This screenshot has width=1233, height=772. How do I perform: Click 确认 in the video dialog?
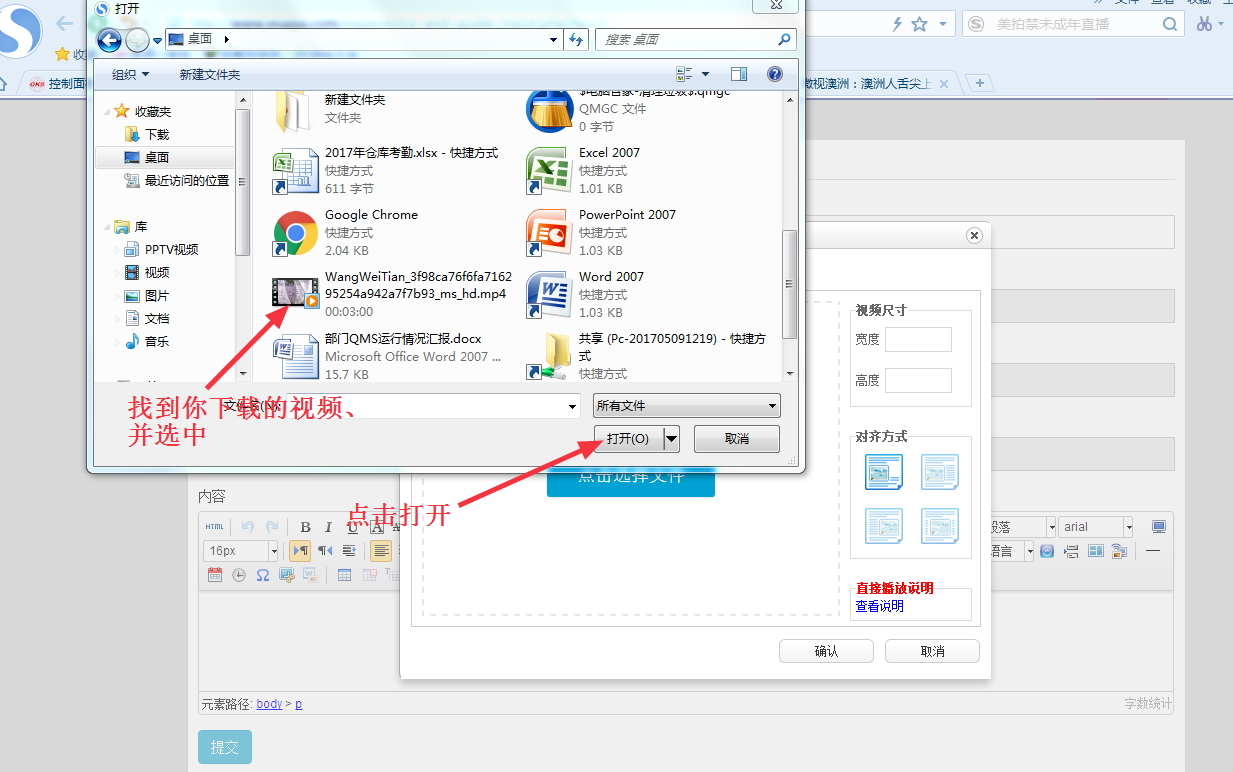click(826, 651)
